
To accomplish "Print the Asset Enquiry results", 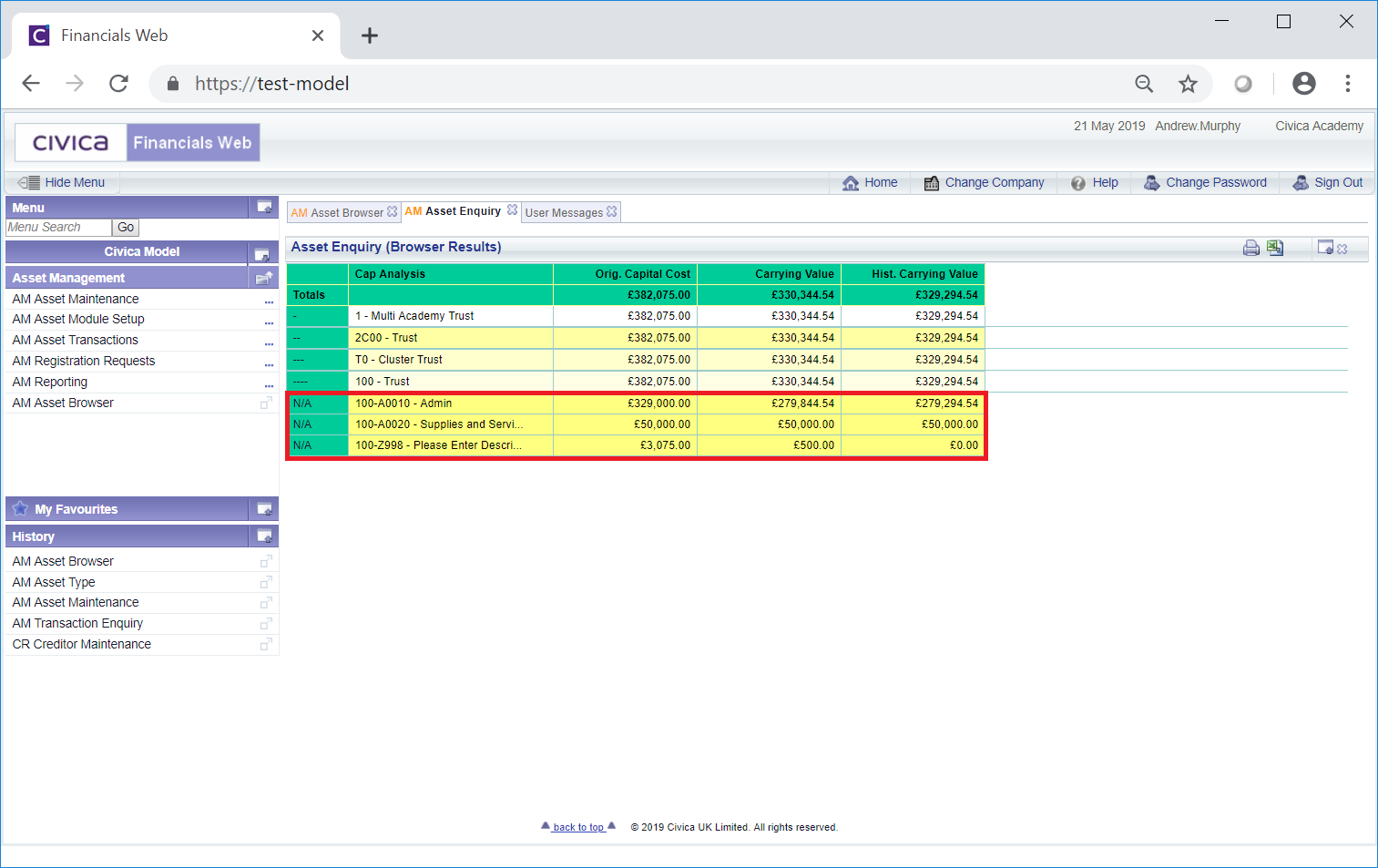I will click(1251, 248).
